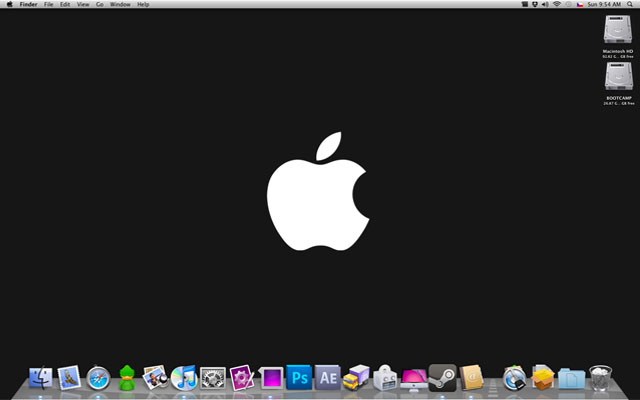Open the Apple menu
The image size is (640, 400).
coord(9,5)
